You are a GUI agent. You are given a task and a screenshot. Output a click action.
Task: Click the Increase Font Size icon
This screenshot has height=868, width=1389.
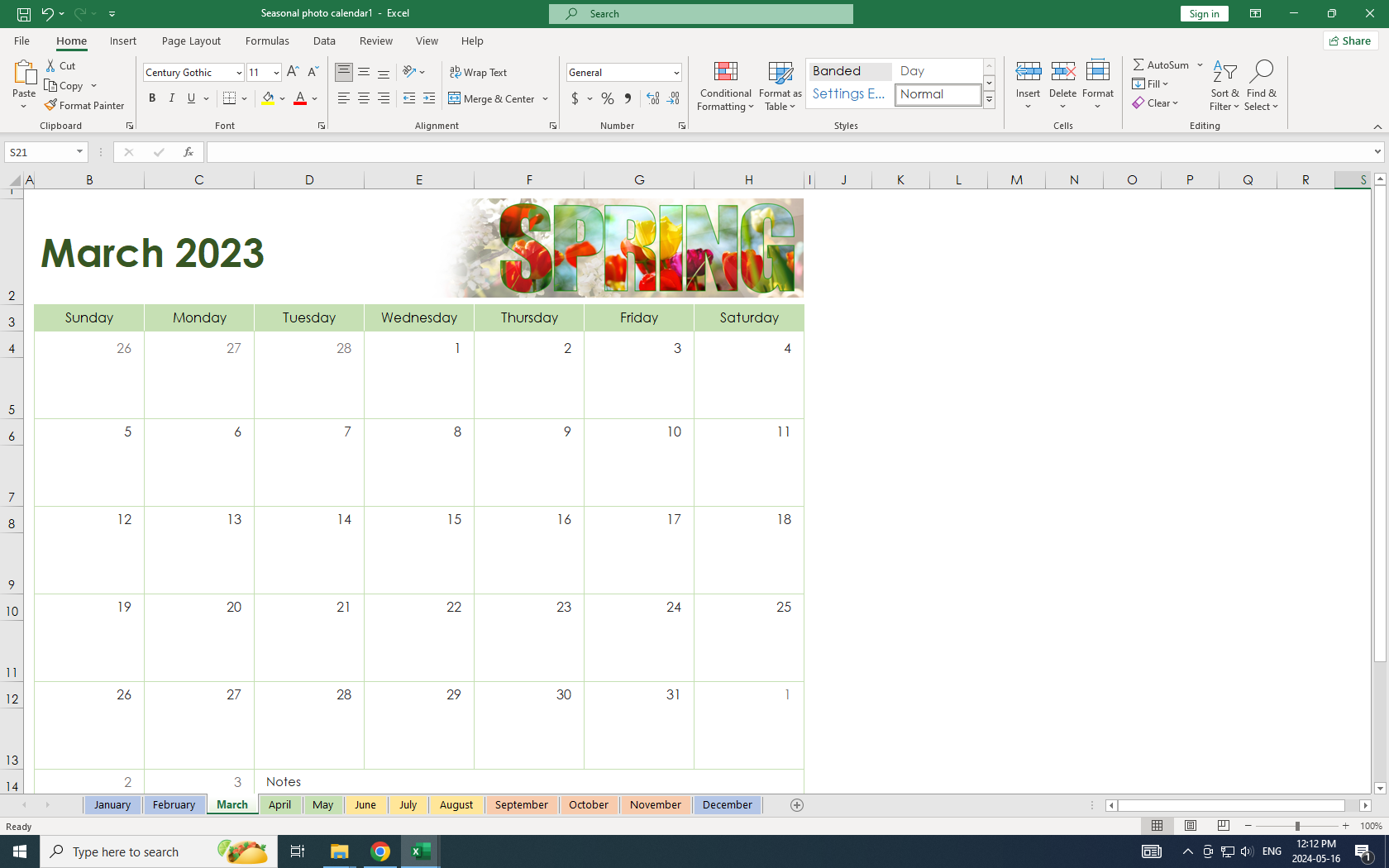[293, 73]
